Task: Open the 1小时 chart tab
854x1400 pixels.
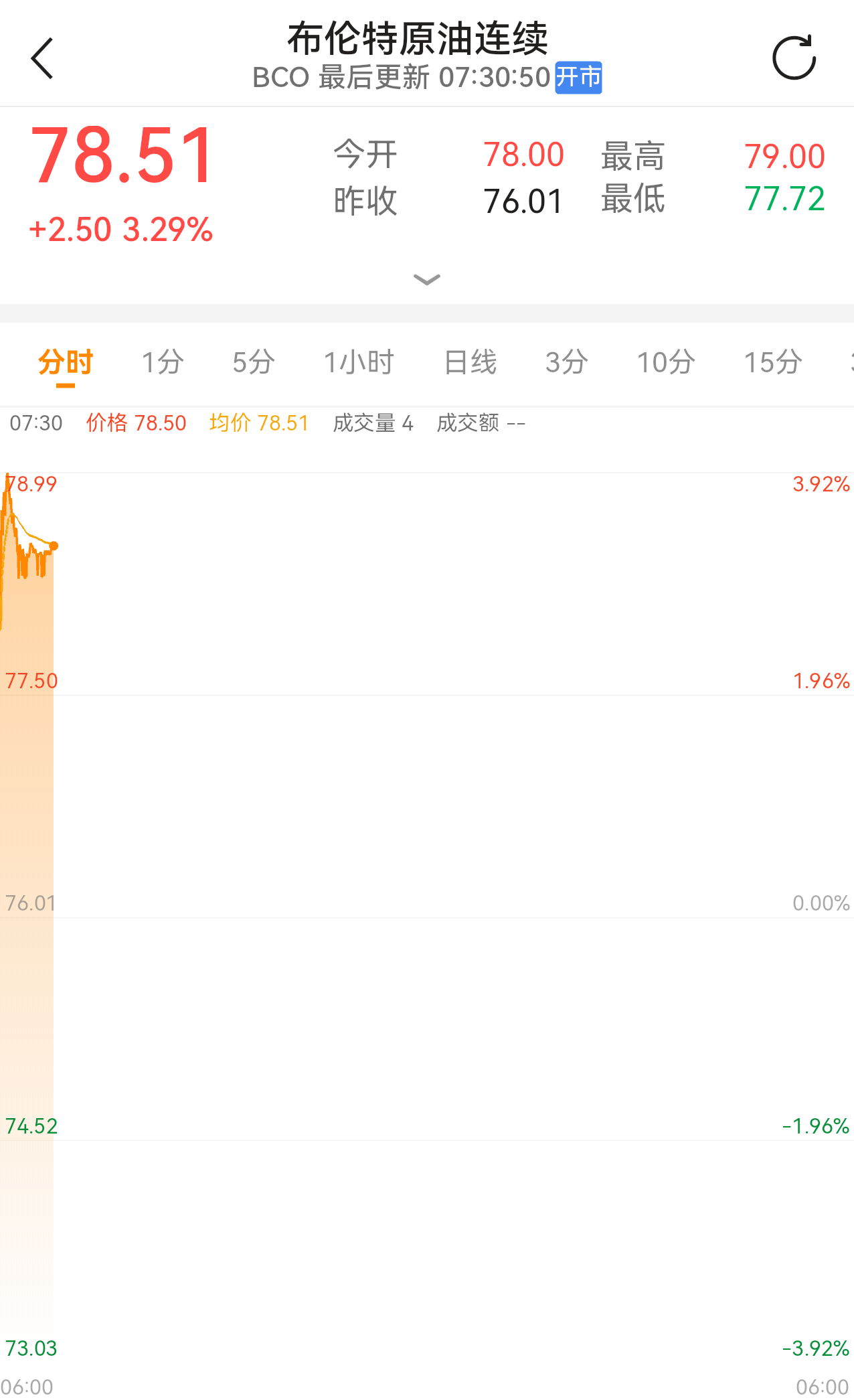Action: point(359,362)
